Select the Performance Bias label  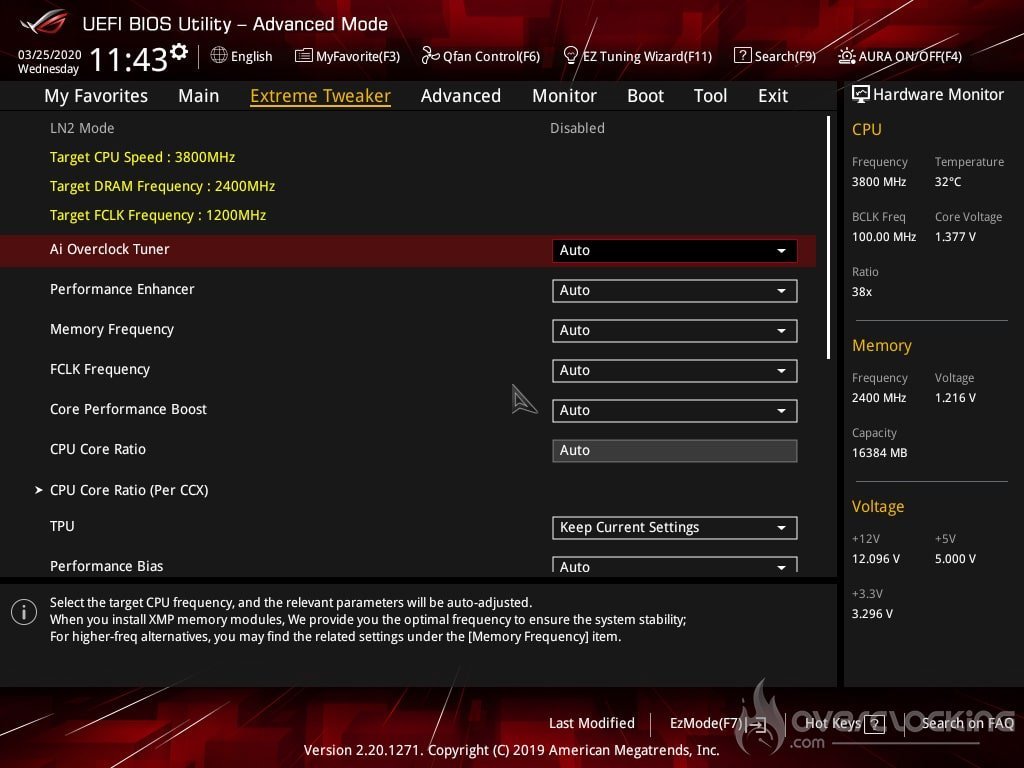[x=106, y=566]
